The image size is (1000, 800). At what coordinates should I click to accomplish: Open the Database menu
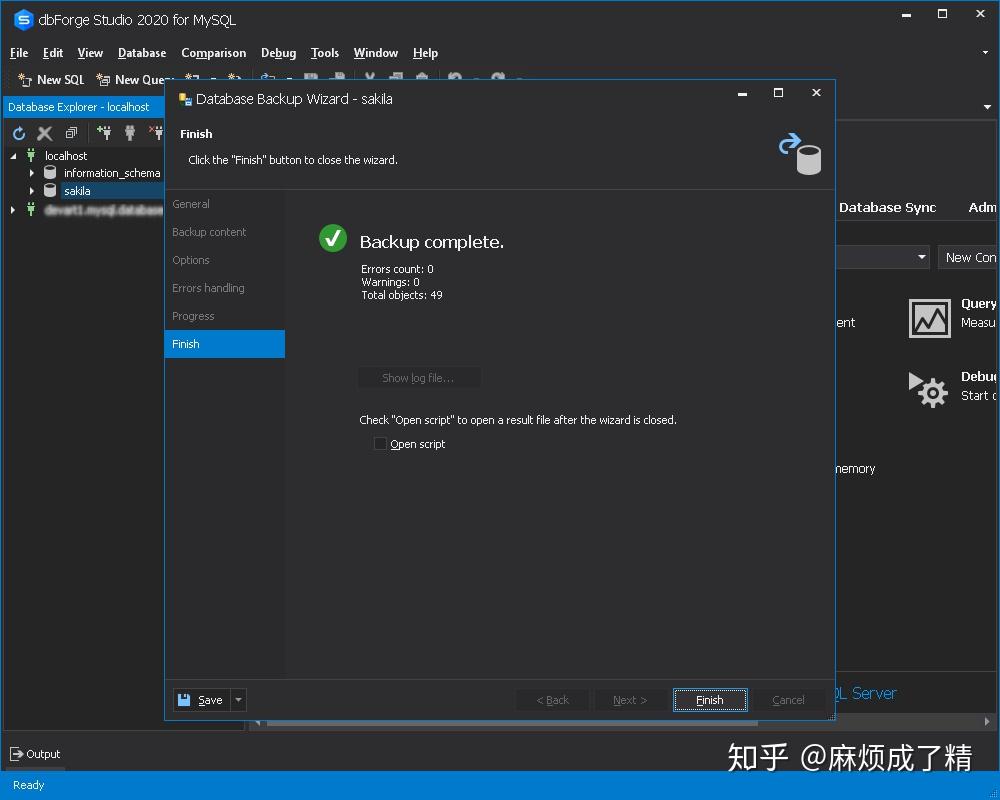141,53
